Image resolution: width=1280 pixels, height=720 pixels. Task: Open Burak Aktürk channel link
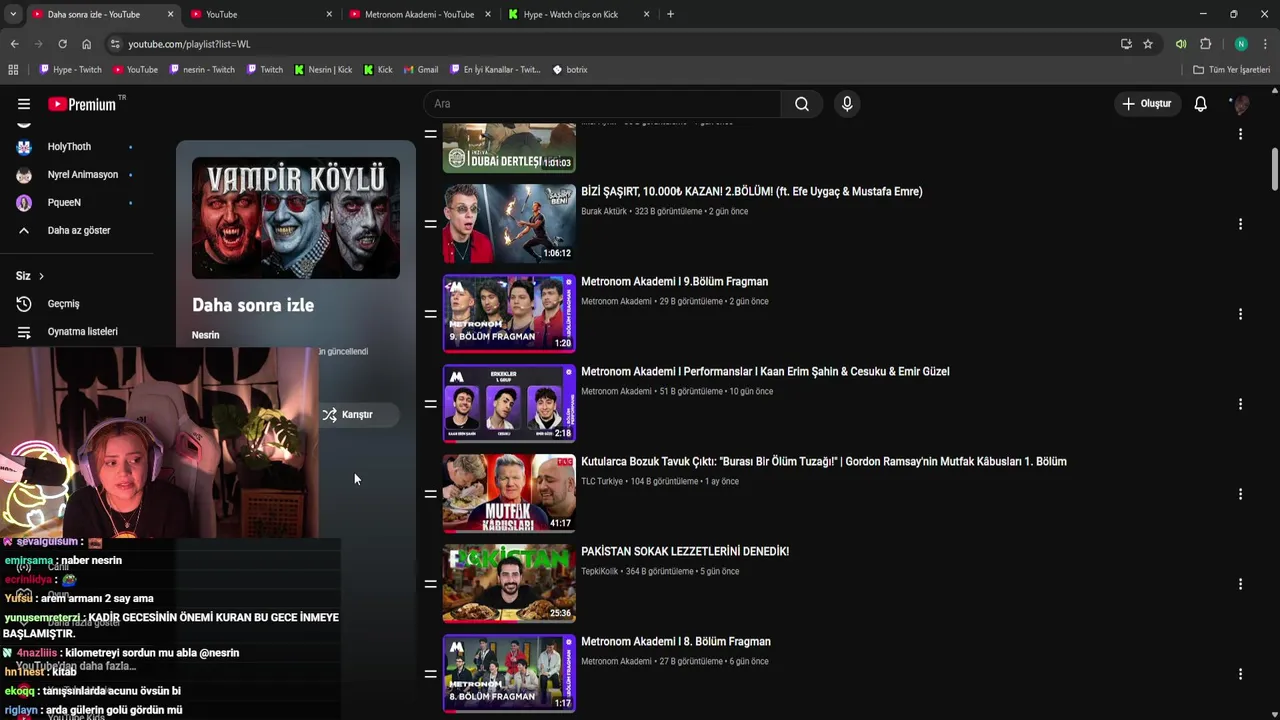pos(604,212)
